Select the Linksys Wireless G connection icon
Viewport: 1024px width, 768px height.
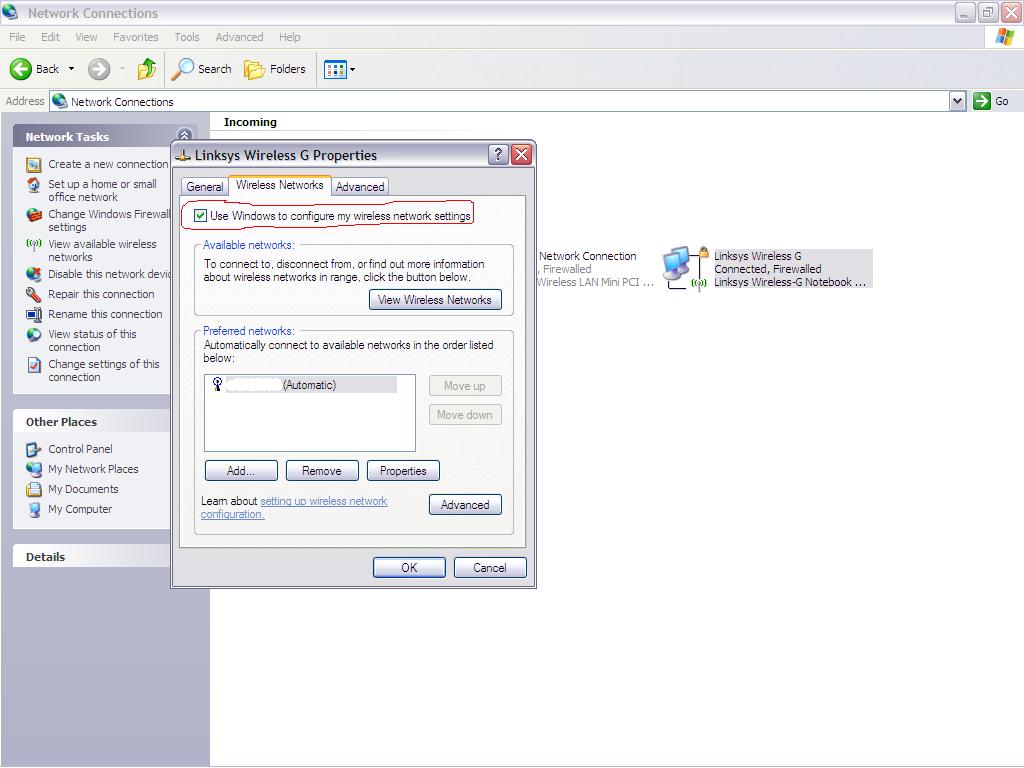coord(685,268)
